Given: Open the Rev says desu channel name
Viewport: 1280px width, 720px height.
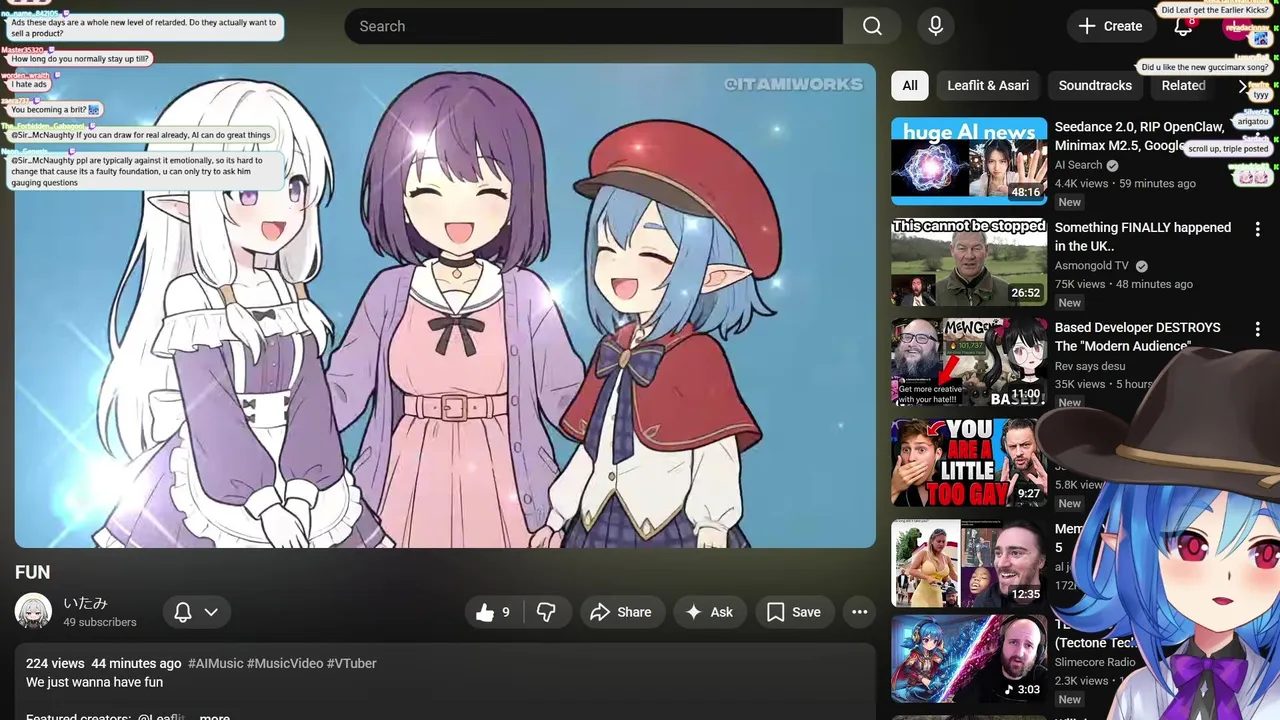Looking at the screenshot, I should pyautogui.click(x=1090, y=366).
